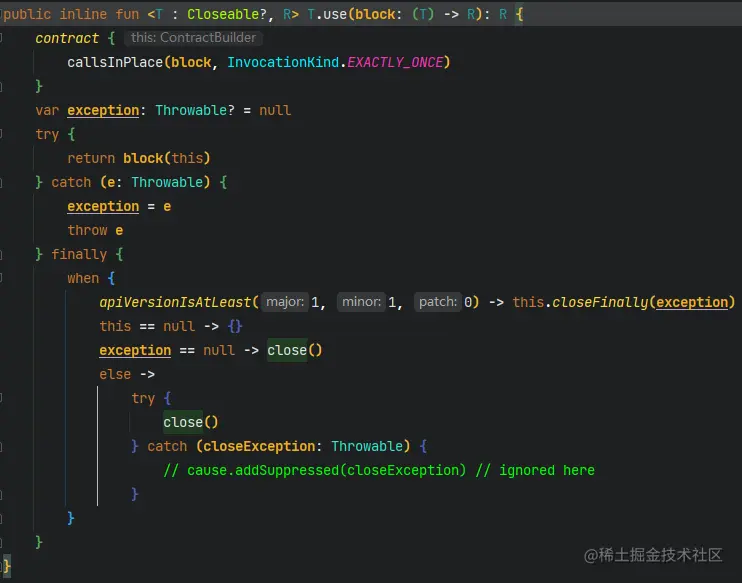This screenshot has width=742, height=583.
Task: Click the "else" keyword
Action: (115, 375)
